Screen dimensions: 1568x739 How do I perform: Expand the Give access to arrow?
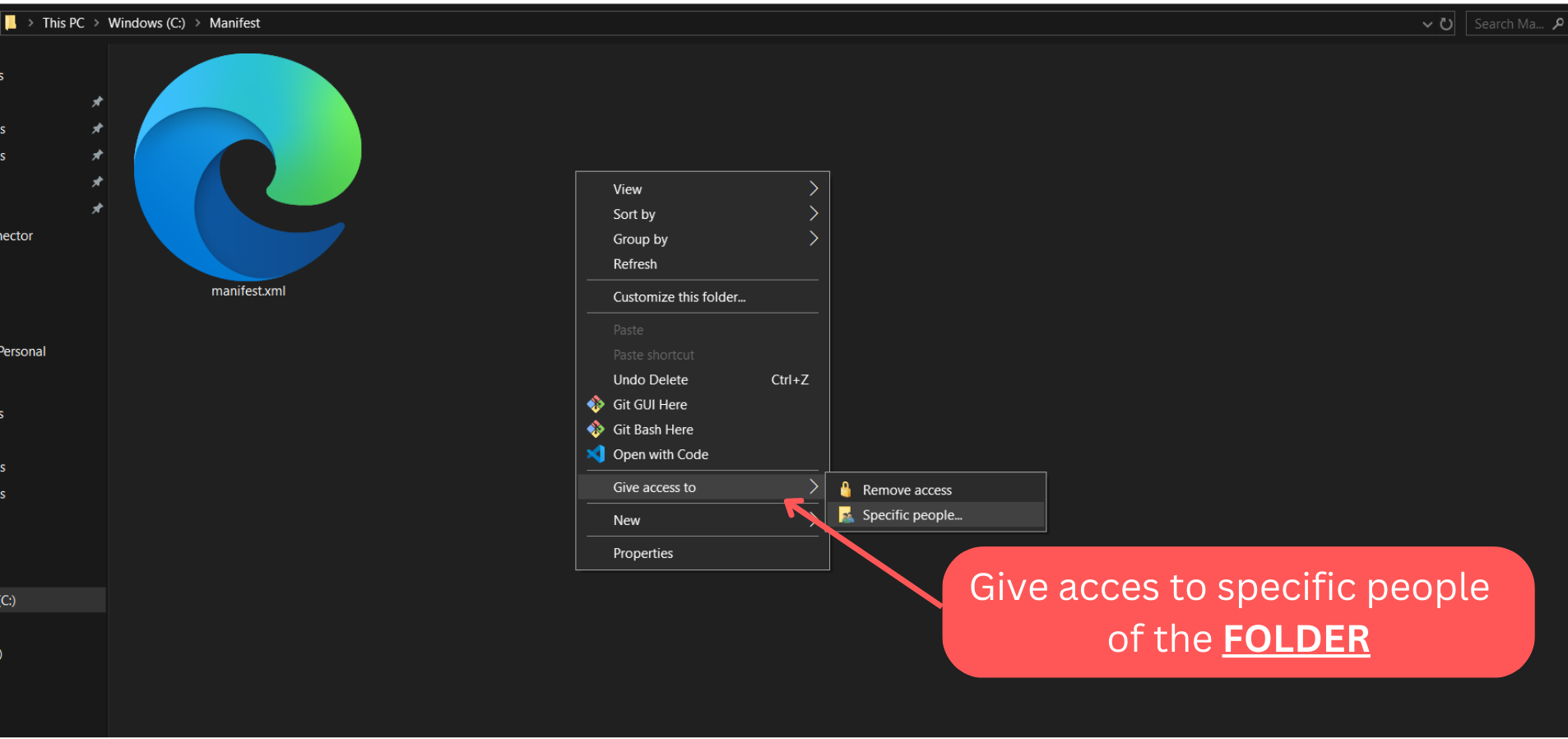[x=814, y=486]
